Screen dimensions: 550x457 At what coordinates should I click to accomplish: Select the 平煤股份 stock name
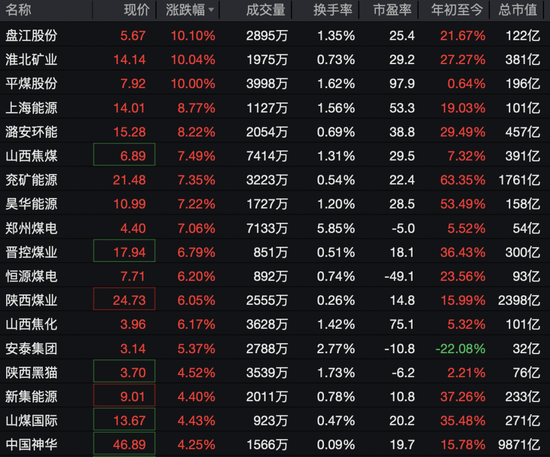point(31,83)
